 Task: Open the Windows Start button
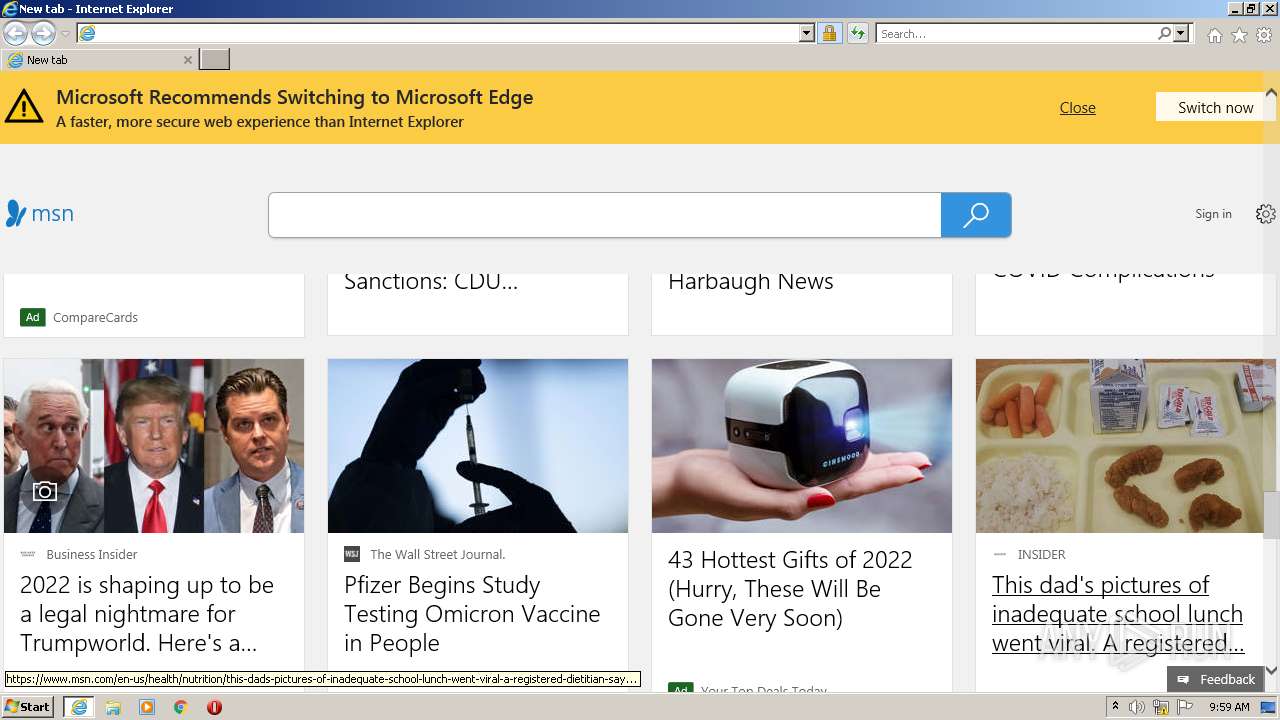(28, 707)
